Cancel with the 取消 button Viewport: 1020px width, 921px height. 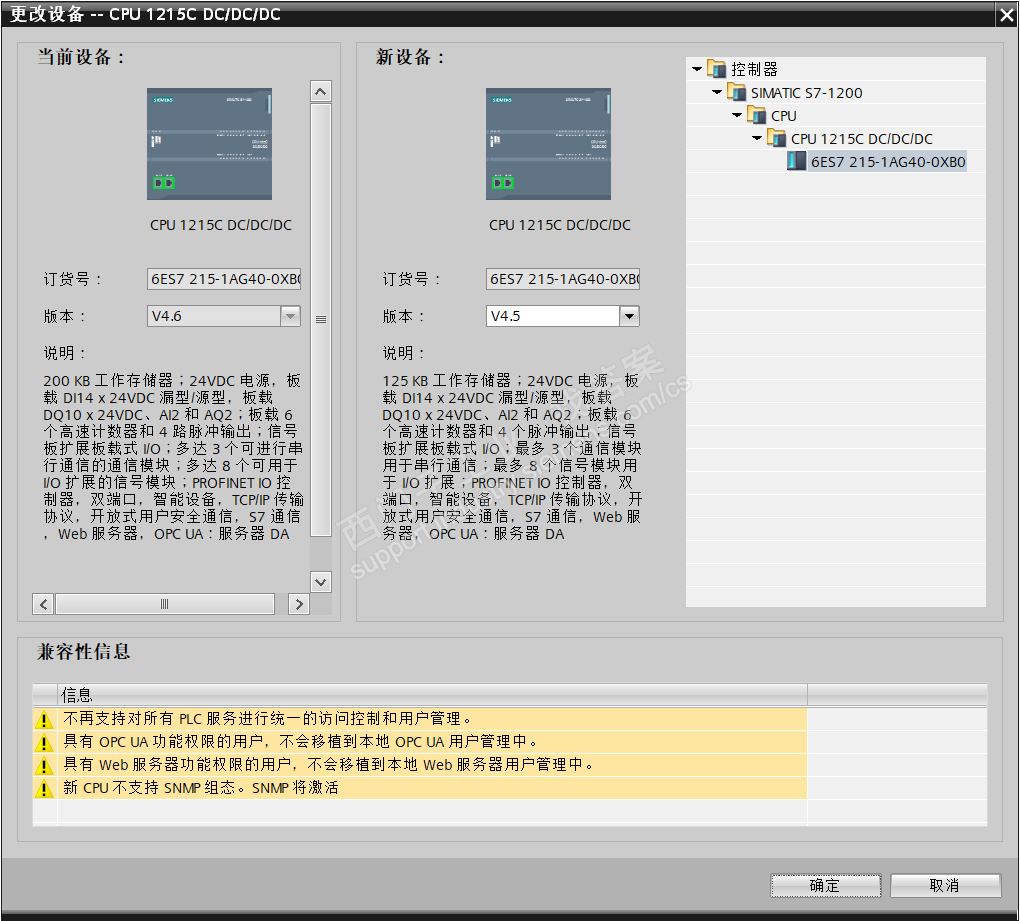(x=945, y=885)
